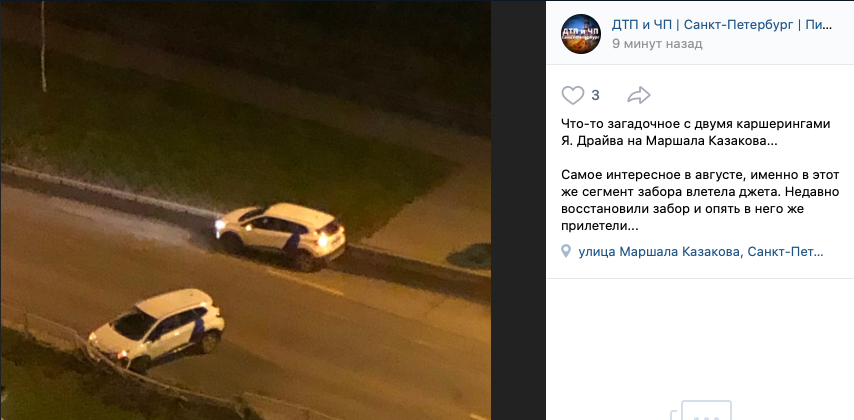Click the white car by the damaged fence
This screenshot has height=420, width=854.
click(x=156, y=330)
